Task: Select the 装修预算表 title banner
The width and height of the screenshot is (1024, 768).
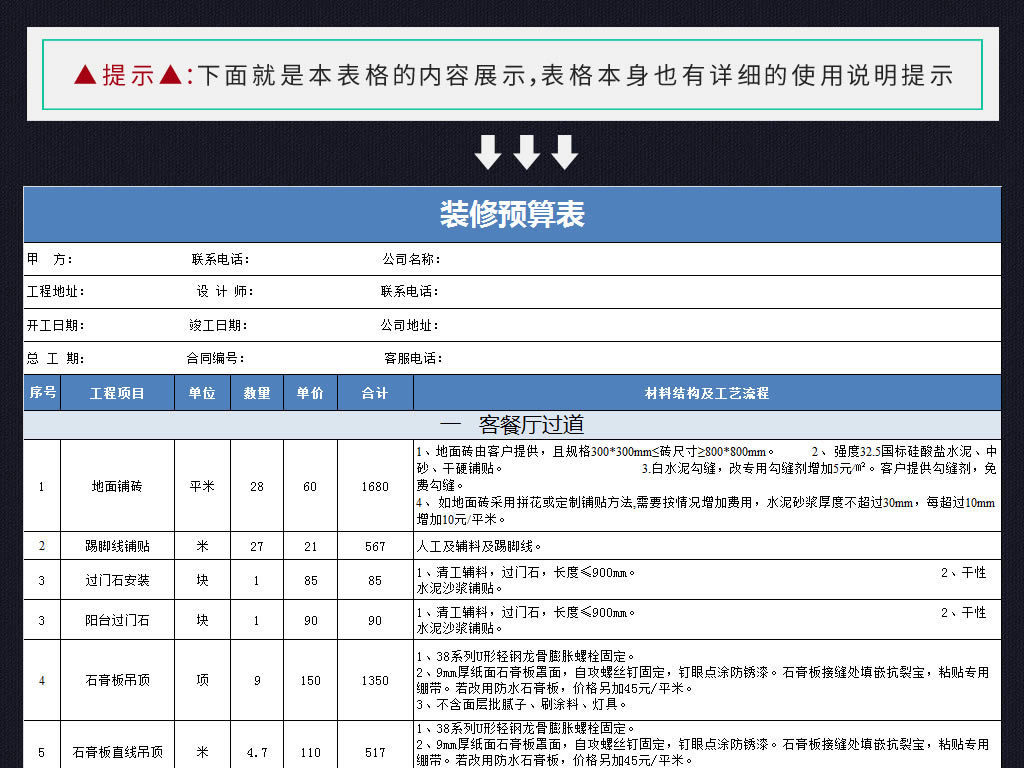Action: pyautogui.click(x=512, y=215)
